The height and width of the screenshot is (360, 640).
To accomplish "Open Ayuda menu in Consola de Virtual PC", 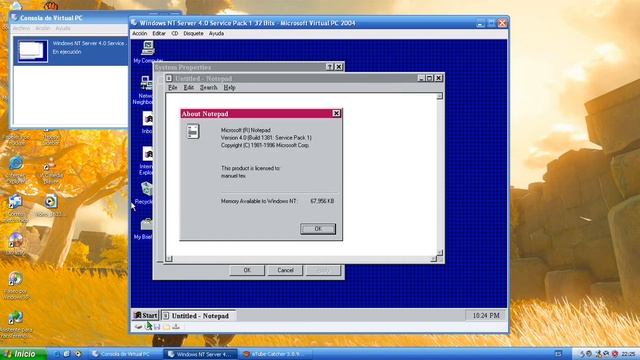I will click(63, 29).
